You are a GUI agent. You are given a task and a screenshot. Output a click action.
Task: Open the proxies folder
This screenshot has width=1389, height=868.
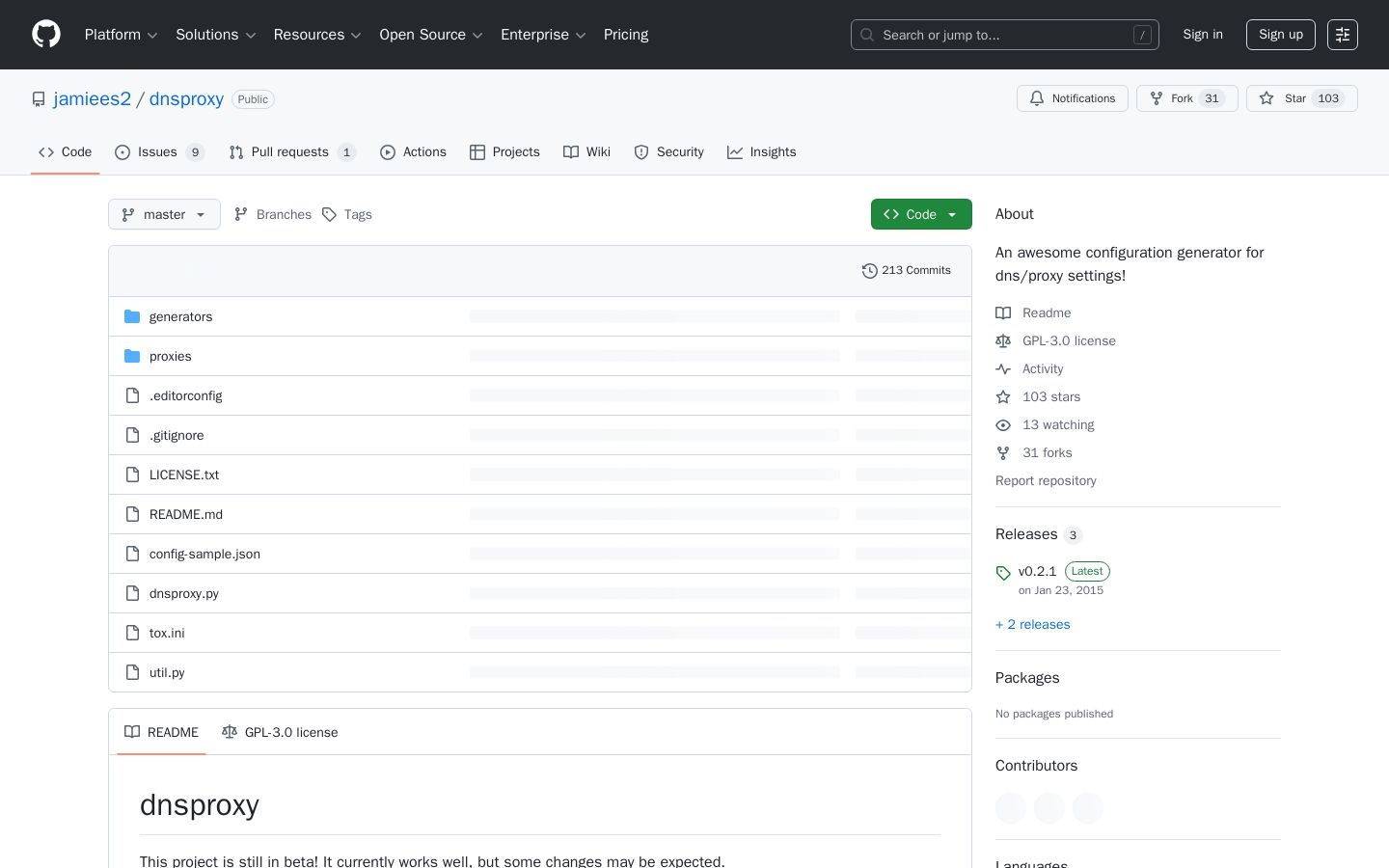170,356
